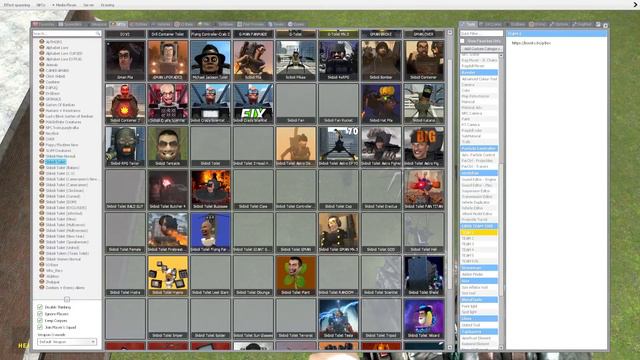Select the Sound Editor - Engine tool
This screenshot has width=640, height=360.
point(479,179)
